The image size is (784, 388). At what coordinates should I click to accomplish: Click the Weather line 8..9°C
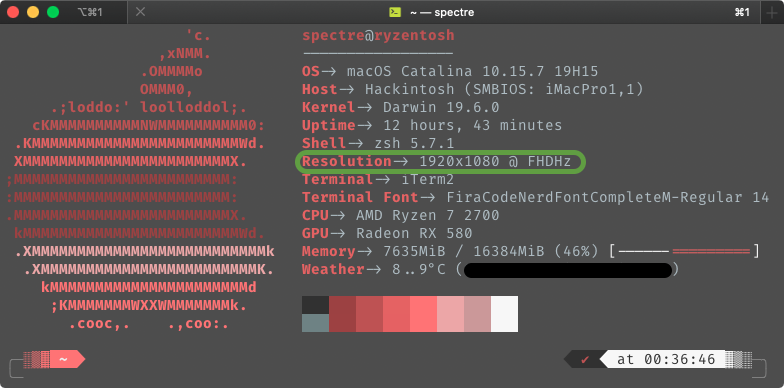coord(490,270)
